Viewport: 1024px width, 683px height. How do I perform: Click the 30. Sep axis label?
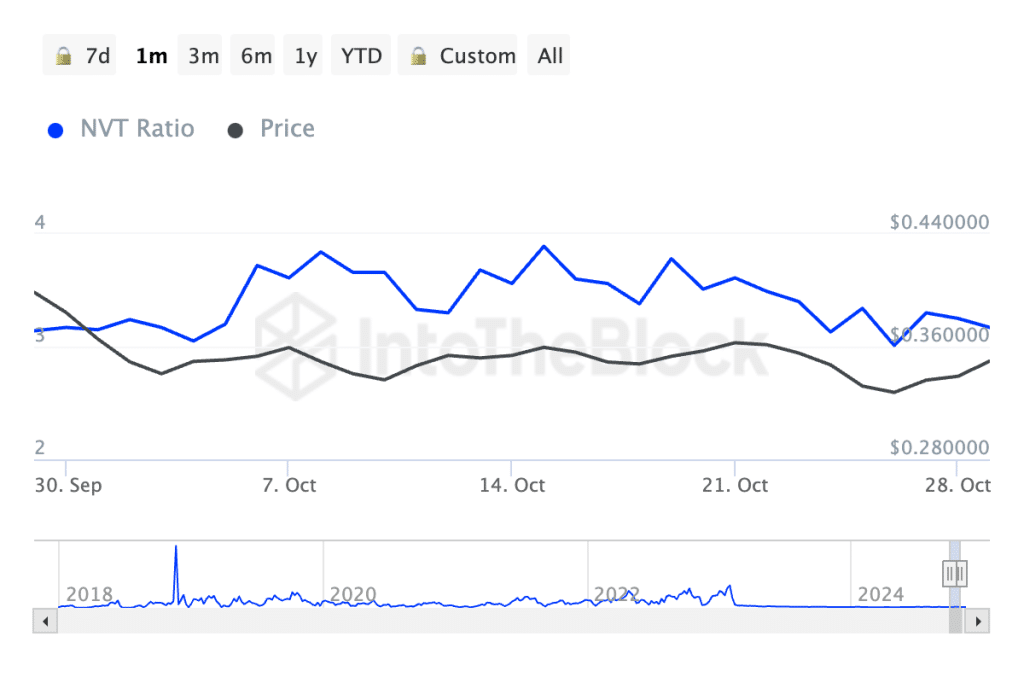[68, 485]
